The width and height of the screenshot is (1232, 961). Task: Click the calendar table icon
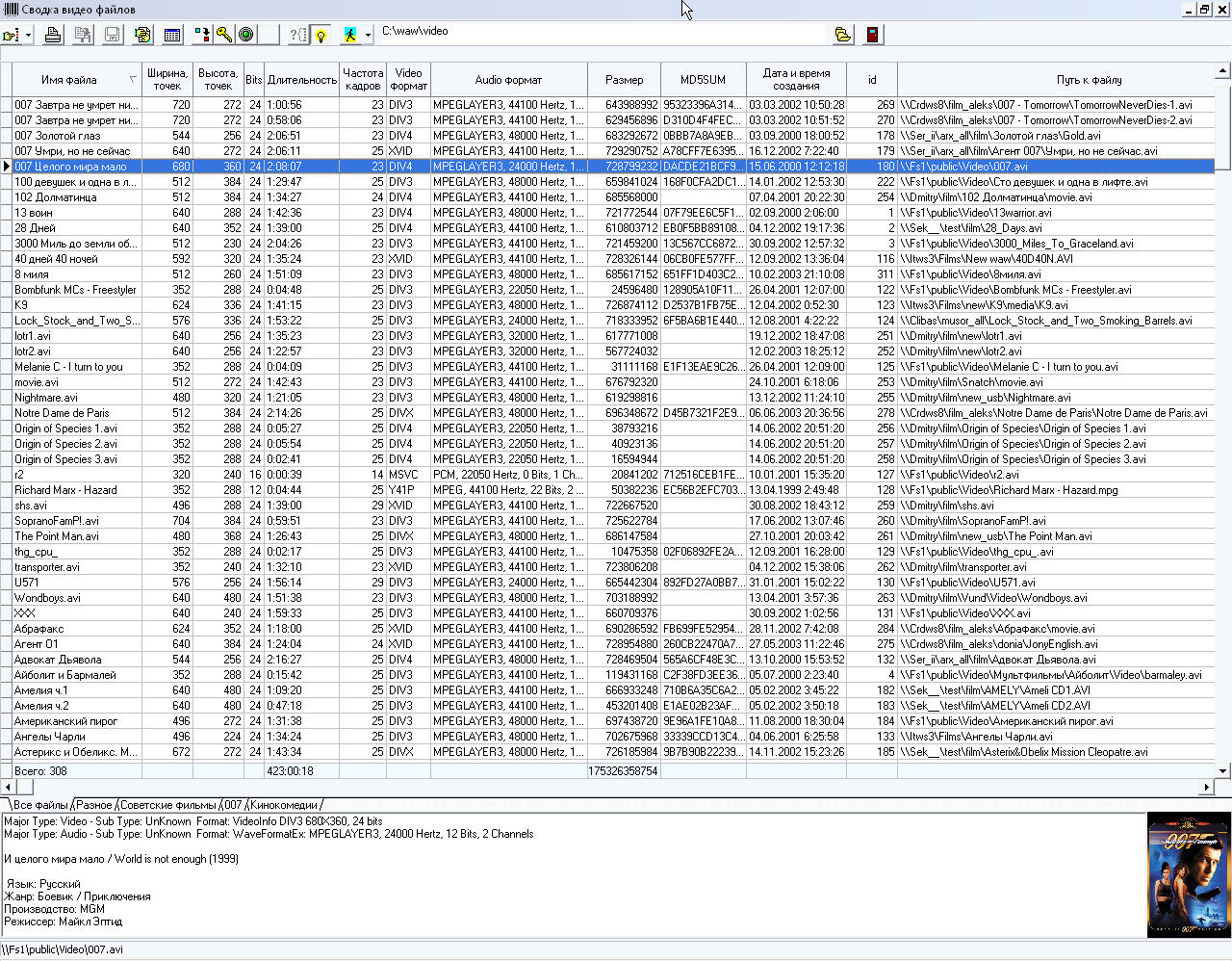tap(172, 35)
